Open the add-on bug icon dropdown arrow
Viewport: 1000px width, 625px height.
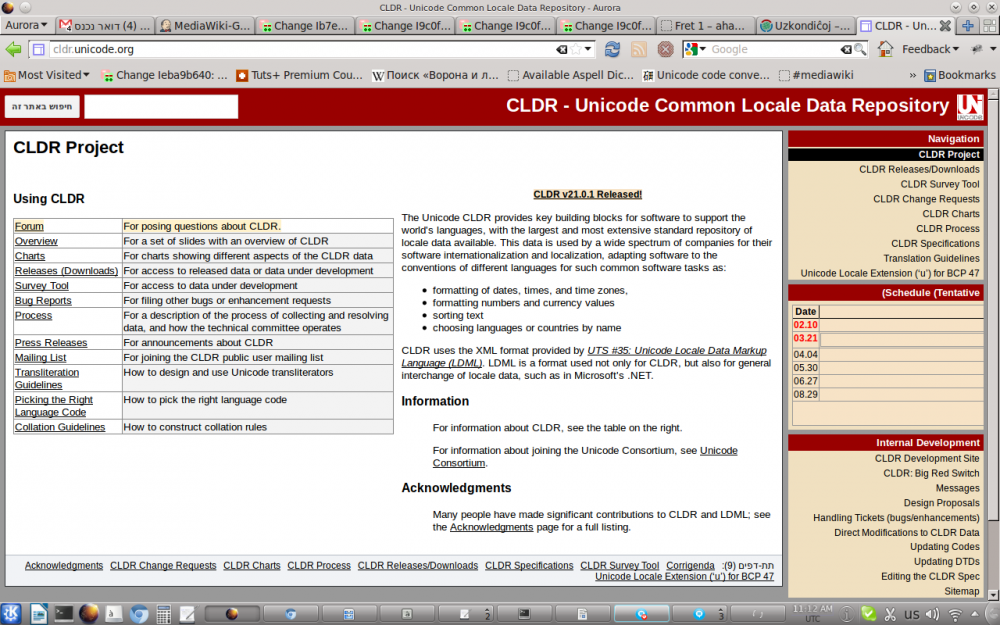click(x=993, y=49)
